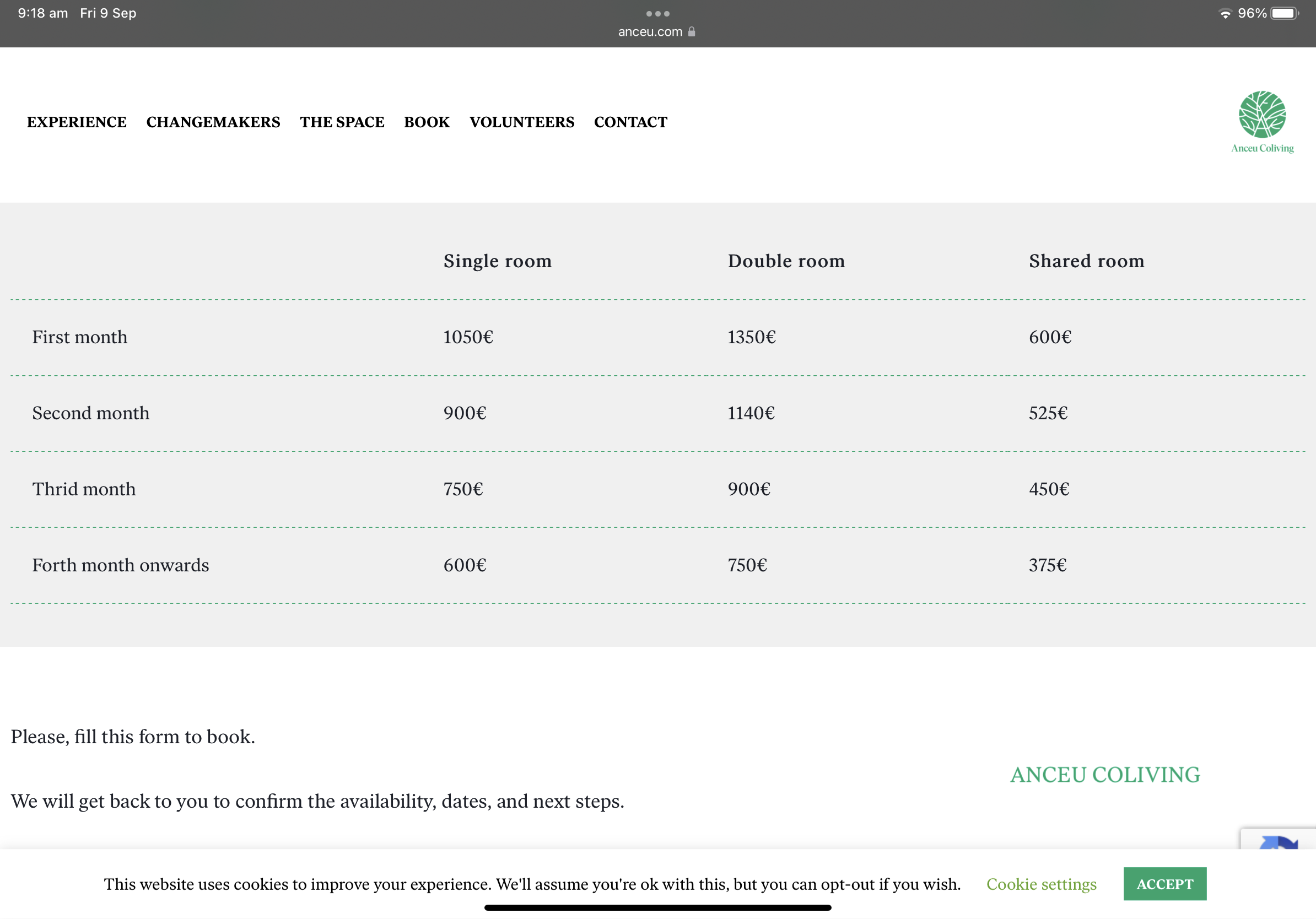Tap the anceu.com address bar

coord(657,31)
